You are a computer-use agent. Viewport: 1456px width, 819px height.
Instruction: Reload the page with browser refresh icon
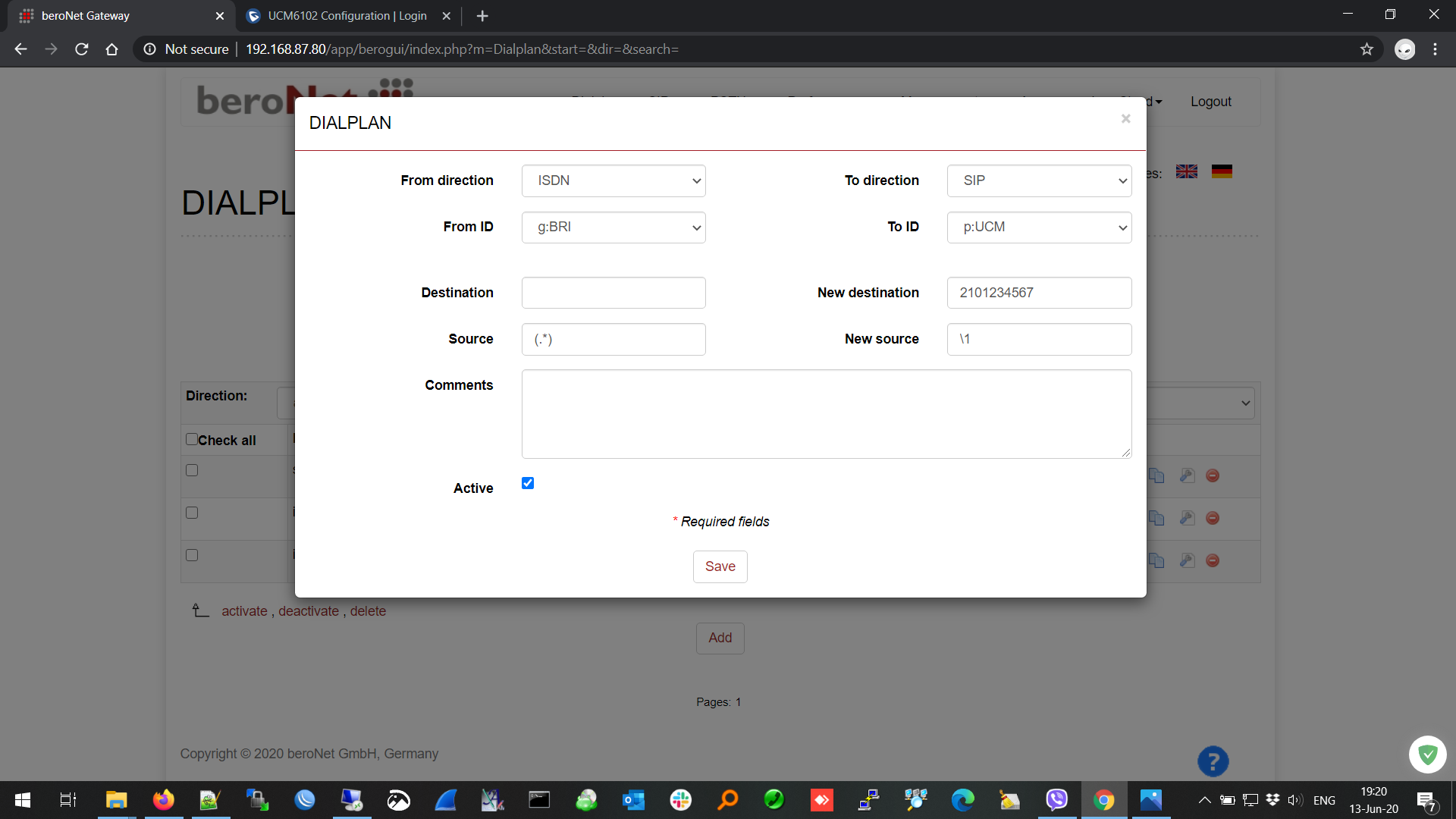pyautogui.click(x=82, y=49)
